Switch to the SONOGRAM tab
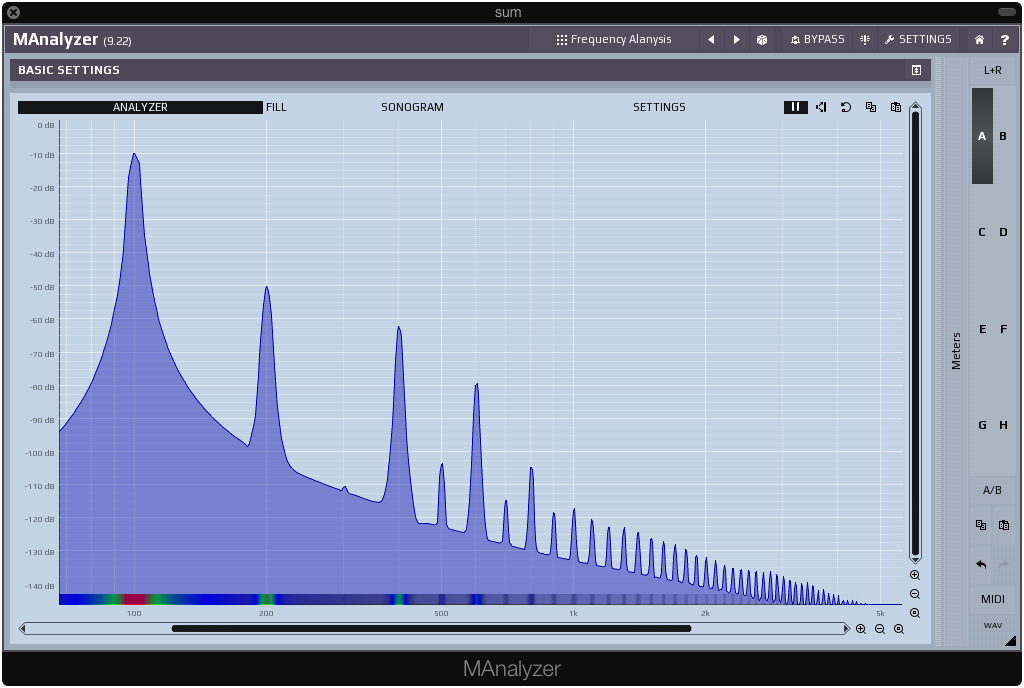The image size is (1024, 688). pyautogui.click(x=412, y=107)
